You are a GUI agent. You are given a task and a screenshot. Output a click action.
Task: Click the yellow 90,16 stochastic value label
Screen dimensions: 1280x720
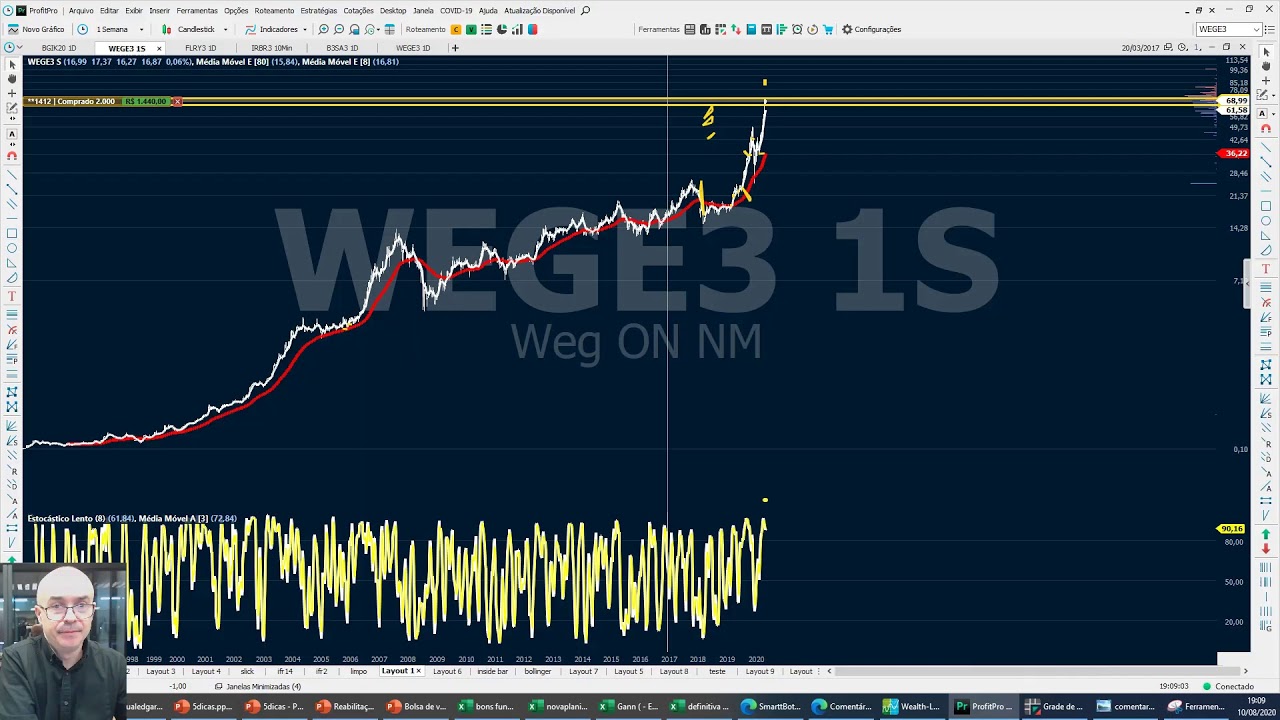pos(1231,528)
